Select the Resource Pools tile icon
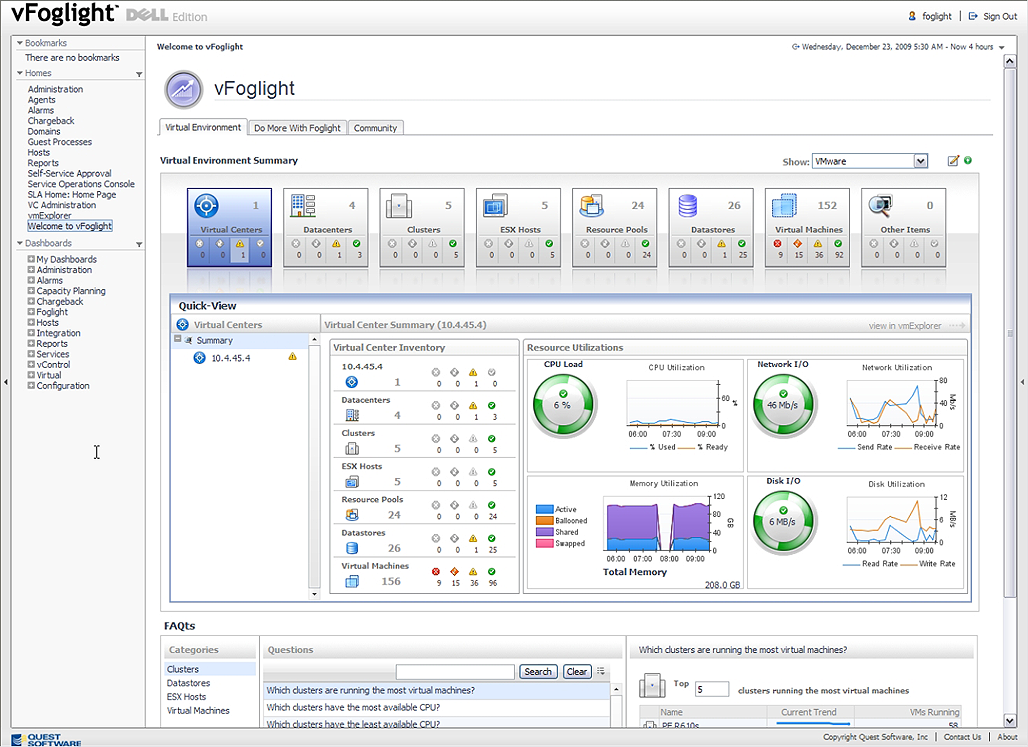 pyautogui.click(x=591, y=206)
